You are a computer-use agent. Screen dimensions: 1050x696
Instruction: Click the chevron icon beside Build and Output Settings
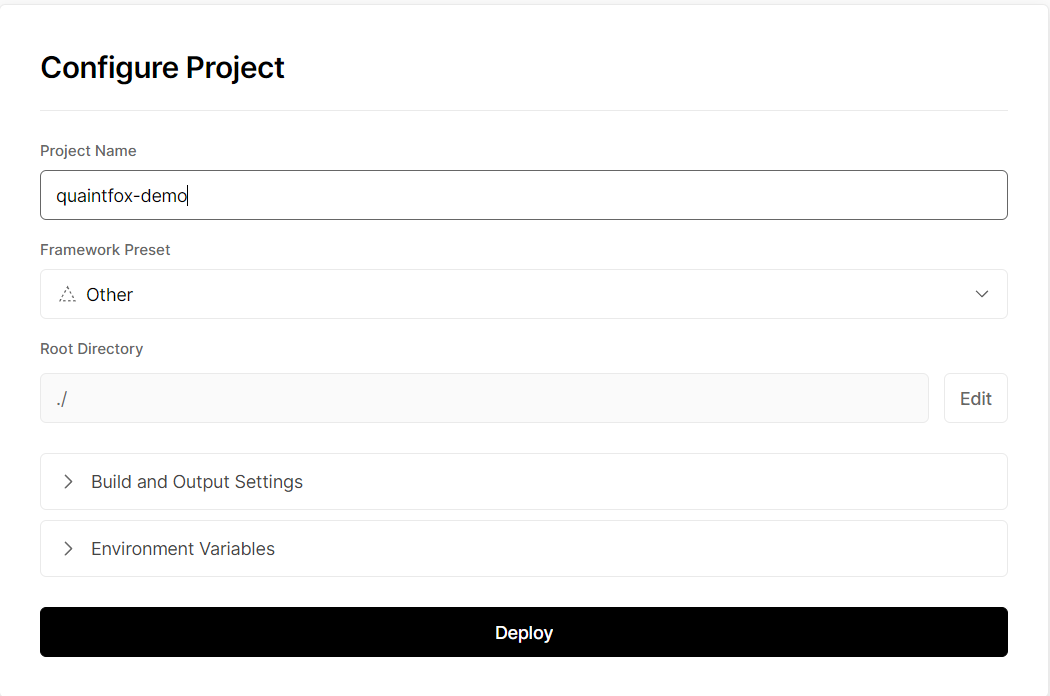click(x=68, y=481)
